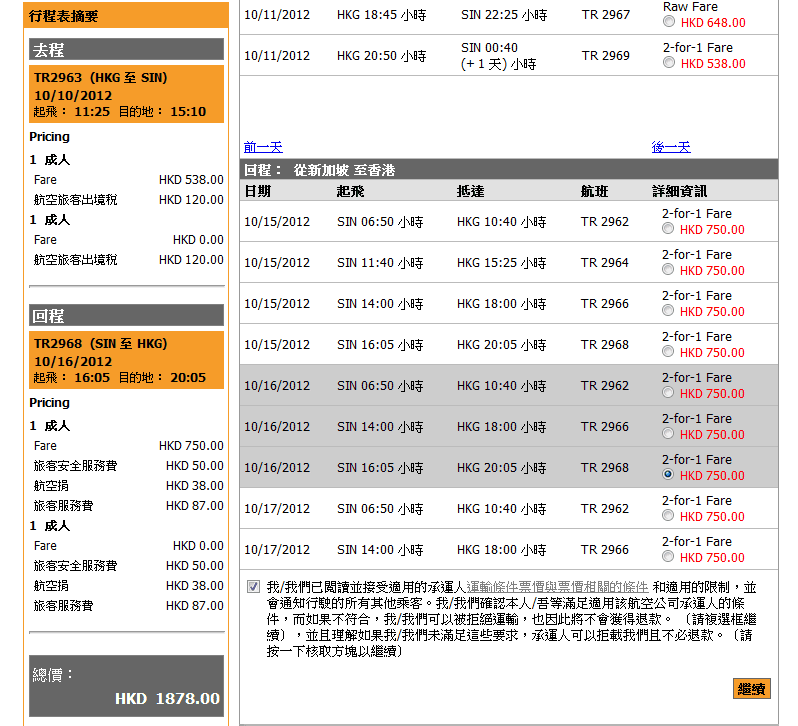Choose 10/15 return flight TR 2964 fare
Image resolution: width=798 pixels, height=726 pixels.
point(669,270)
